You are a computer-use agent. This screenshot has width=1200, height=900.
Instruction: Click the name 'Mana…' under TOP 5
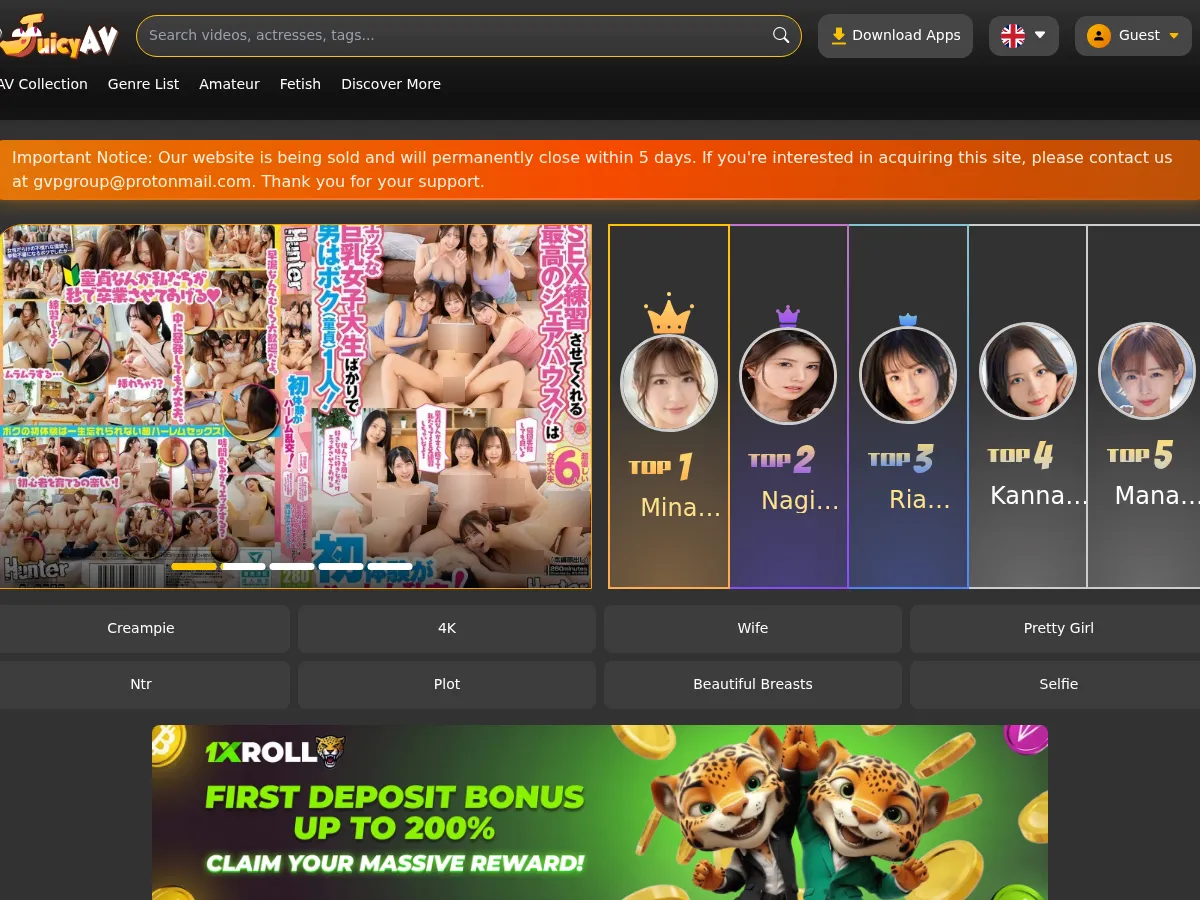pos(1156,496)
